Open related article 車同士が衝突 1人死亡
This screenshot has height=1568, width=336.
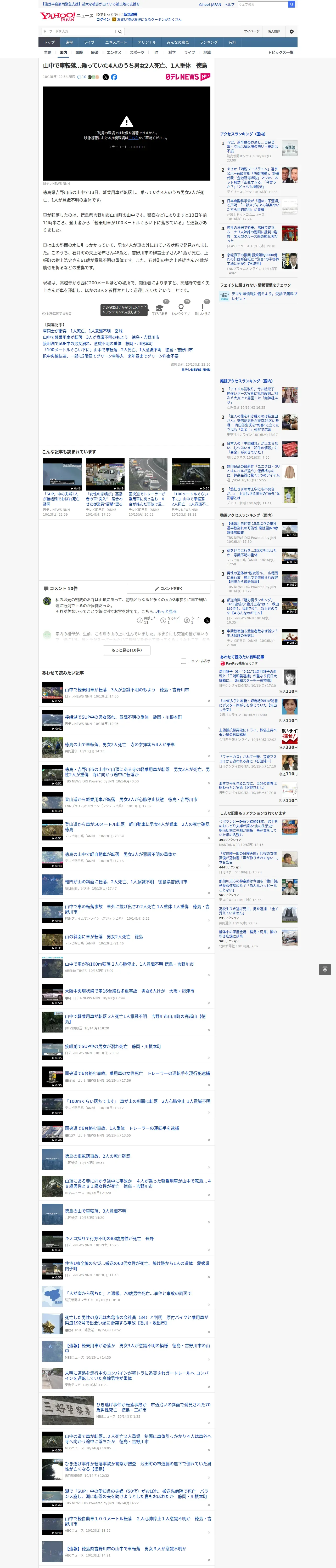[x=82, y=332]
